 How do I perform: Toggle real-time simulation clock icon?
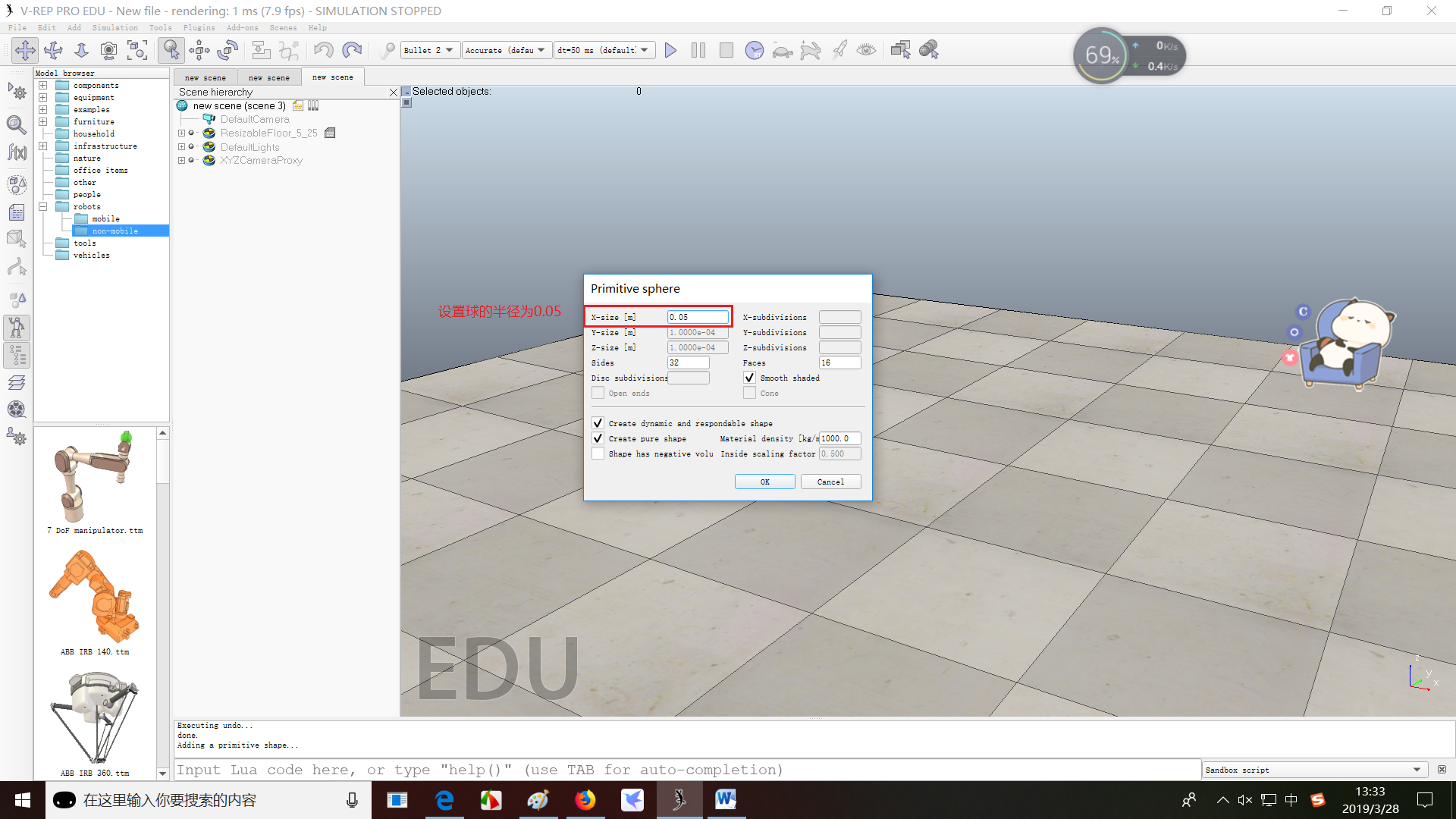coord(754,50)
